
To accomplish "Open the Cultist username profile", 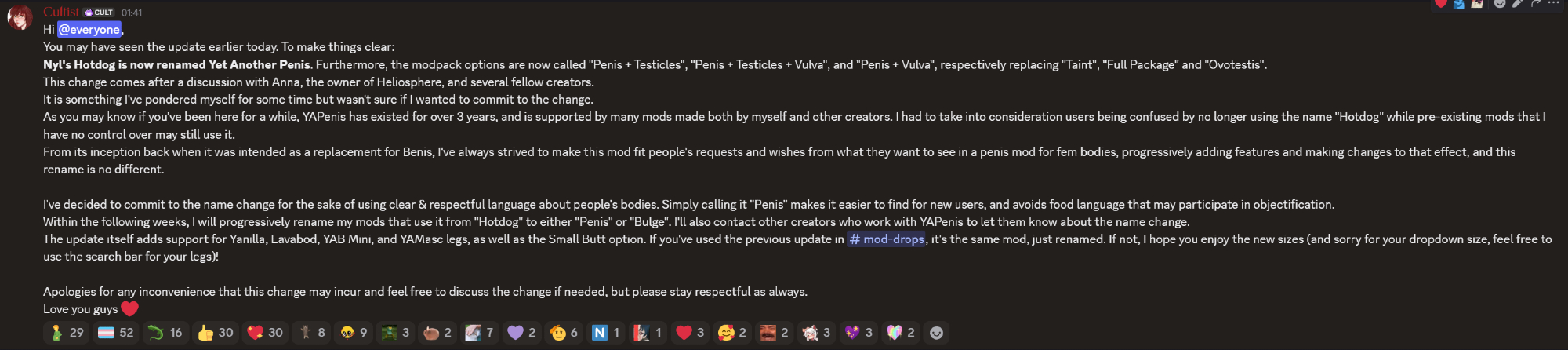I will 61,12.
